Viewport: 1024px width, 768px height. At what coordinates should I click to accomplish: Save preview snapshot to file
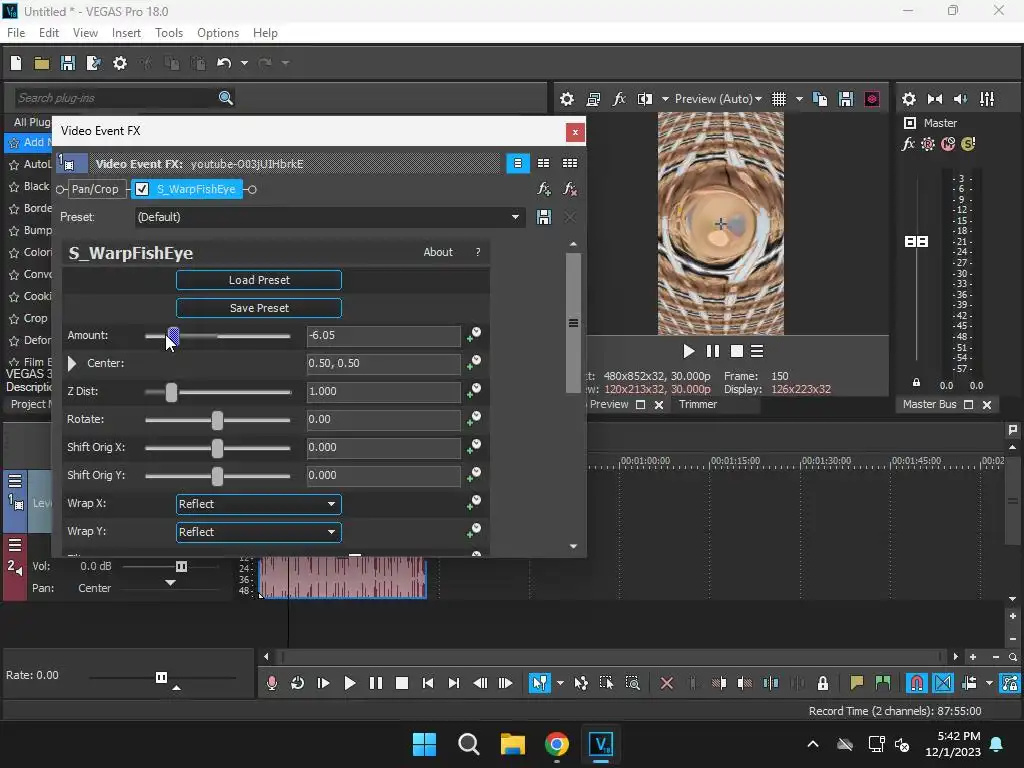pyautogui.click(x=846, y=99)
